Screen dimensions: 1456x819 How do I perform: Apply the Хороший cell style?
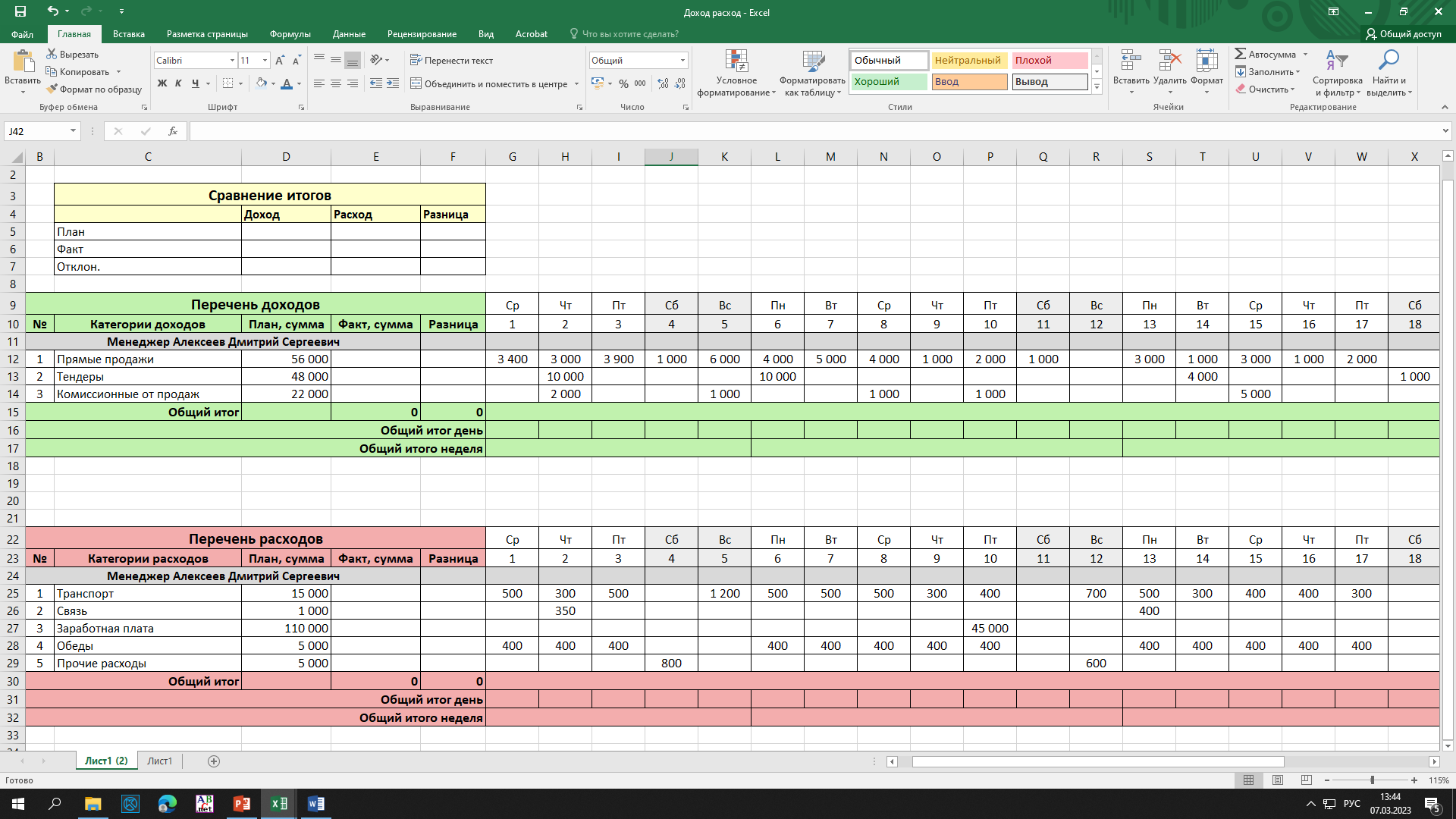pos(888,82)
